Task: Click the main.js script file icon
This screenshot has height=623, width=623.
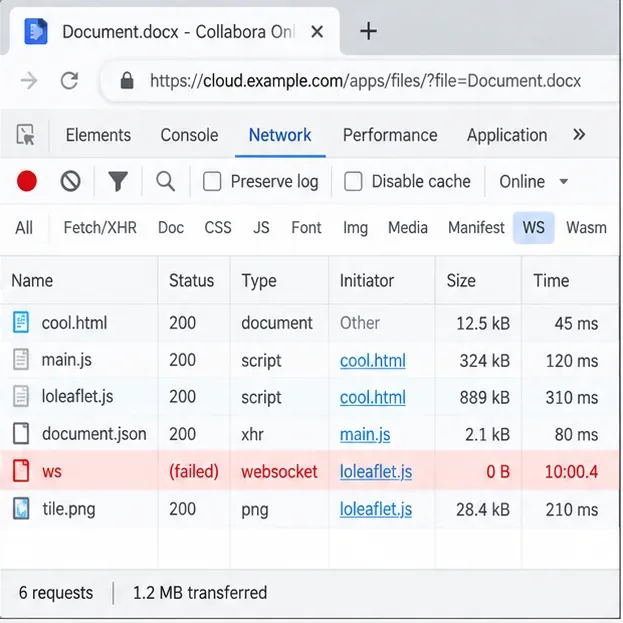Action: [x=21, y=359]
